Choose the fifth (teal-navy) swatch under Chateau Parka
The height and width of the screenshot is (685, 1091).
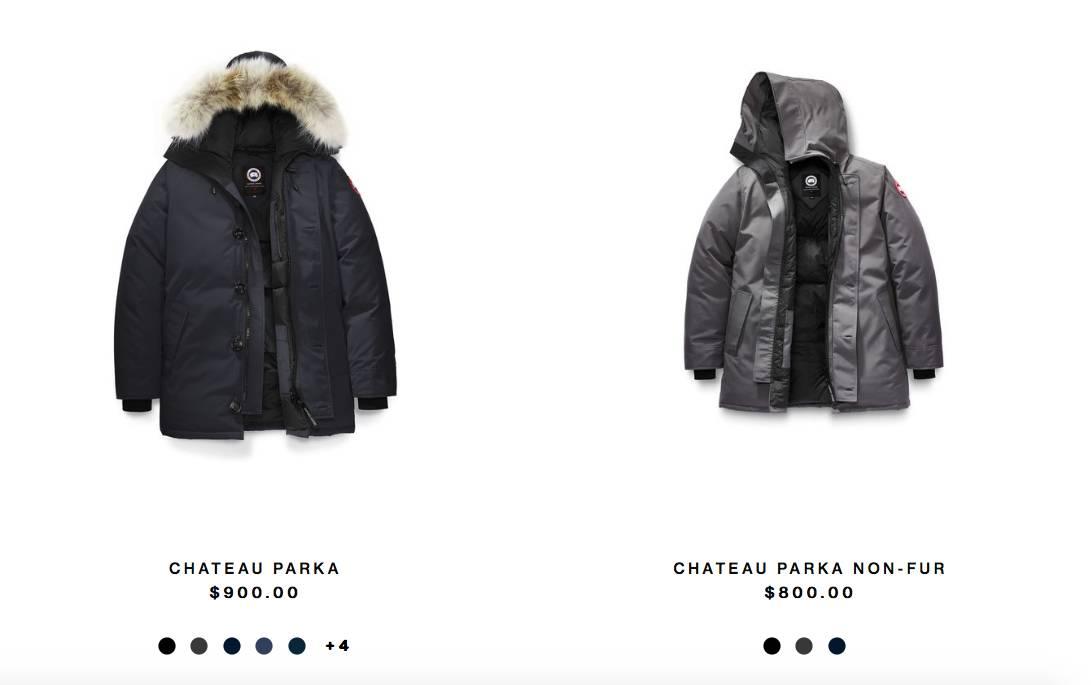297,646
